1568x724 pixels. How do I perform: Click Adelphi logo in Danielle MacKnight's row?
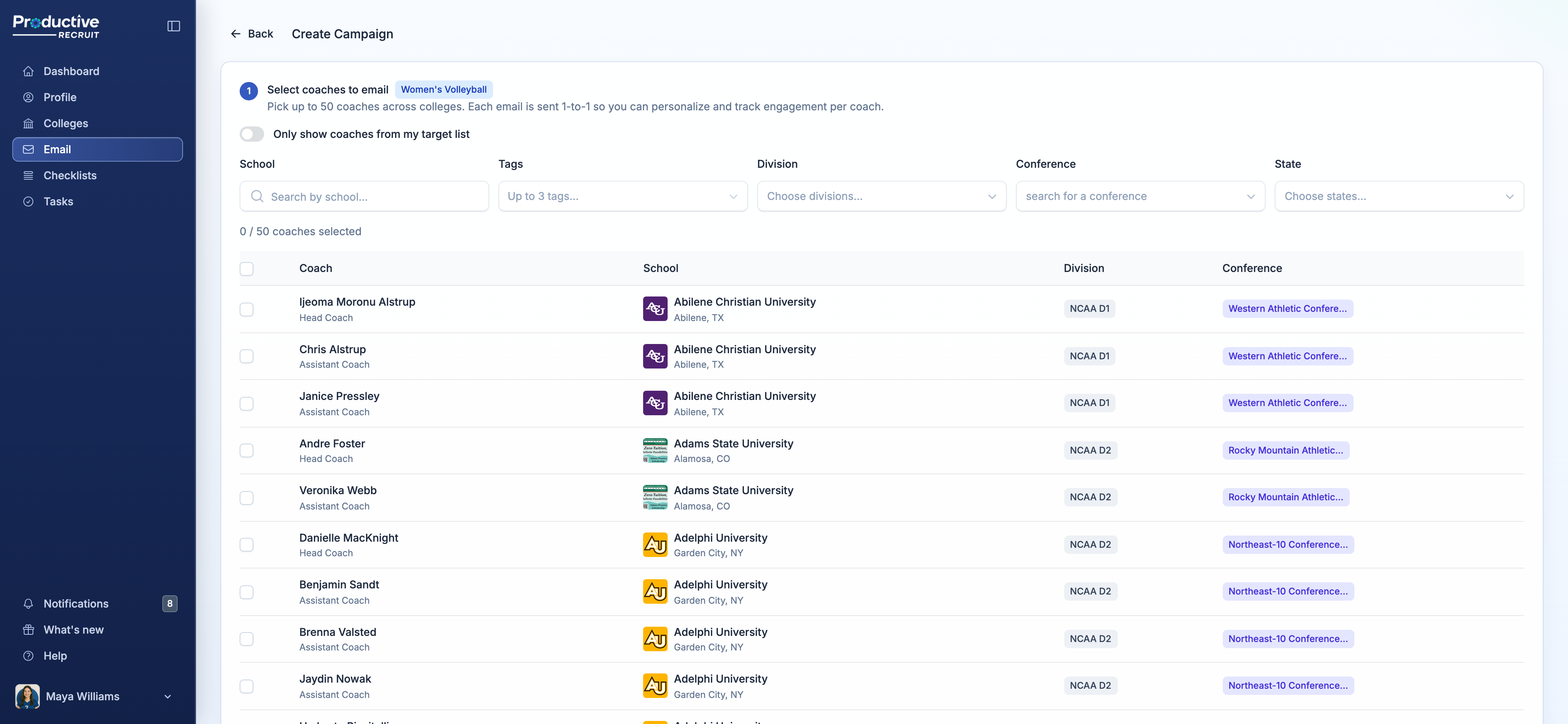click(x=655, y=544)
